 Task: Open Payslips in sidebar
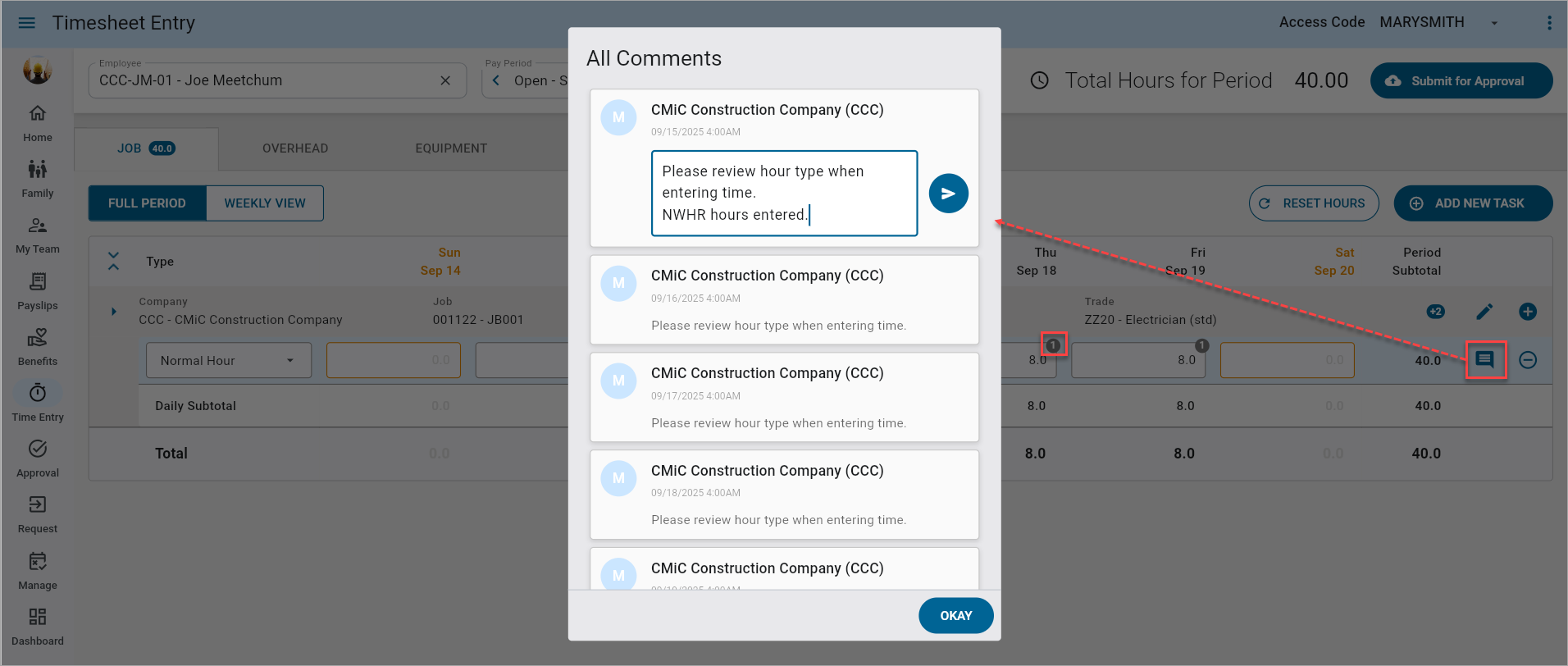(x=38, y=292)
